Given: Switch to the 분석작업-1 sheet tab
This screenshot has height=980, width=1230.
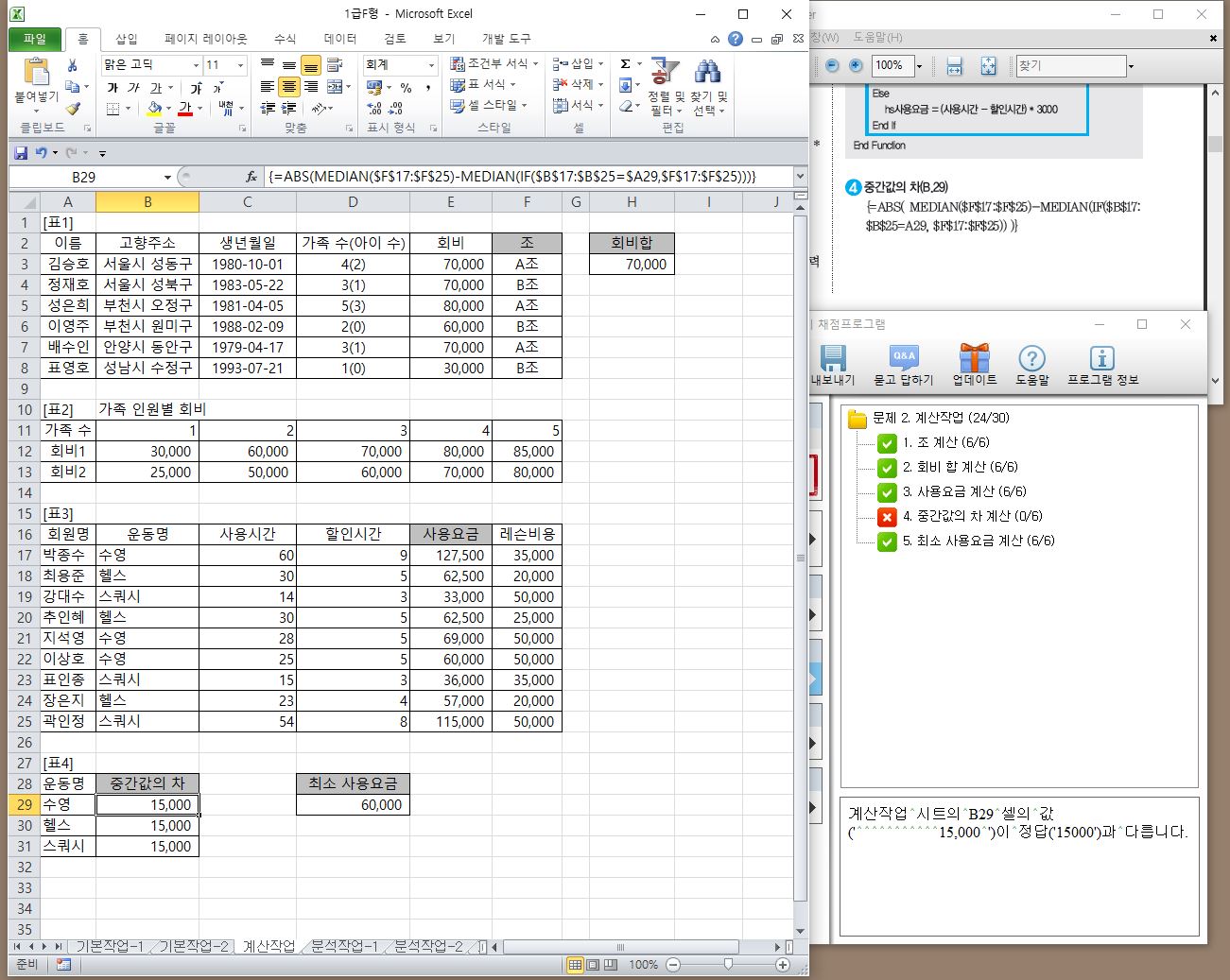Looking at the screenshot, I should click(344, 946).
